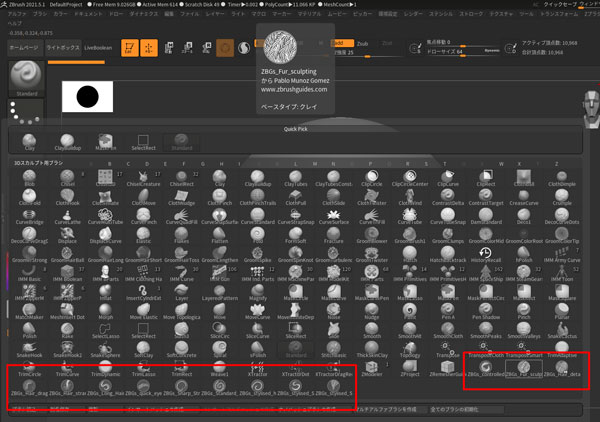Open the alpha selector showing a black circle

point(88,96)
